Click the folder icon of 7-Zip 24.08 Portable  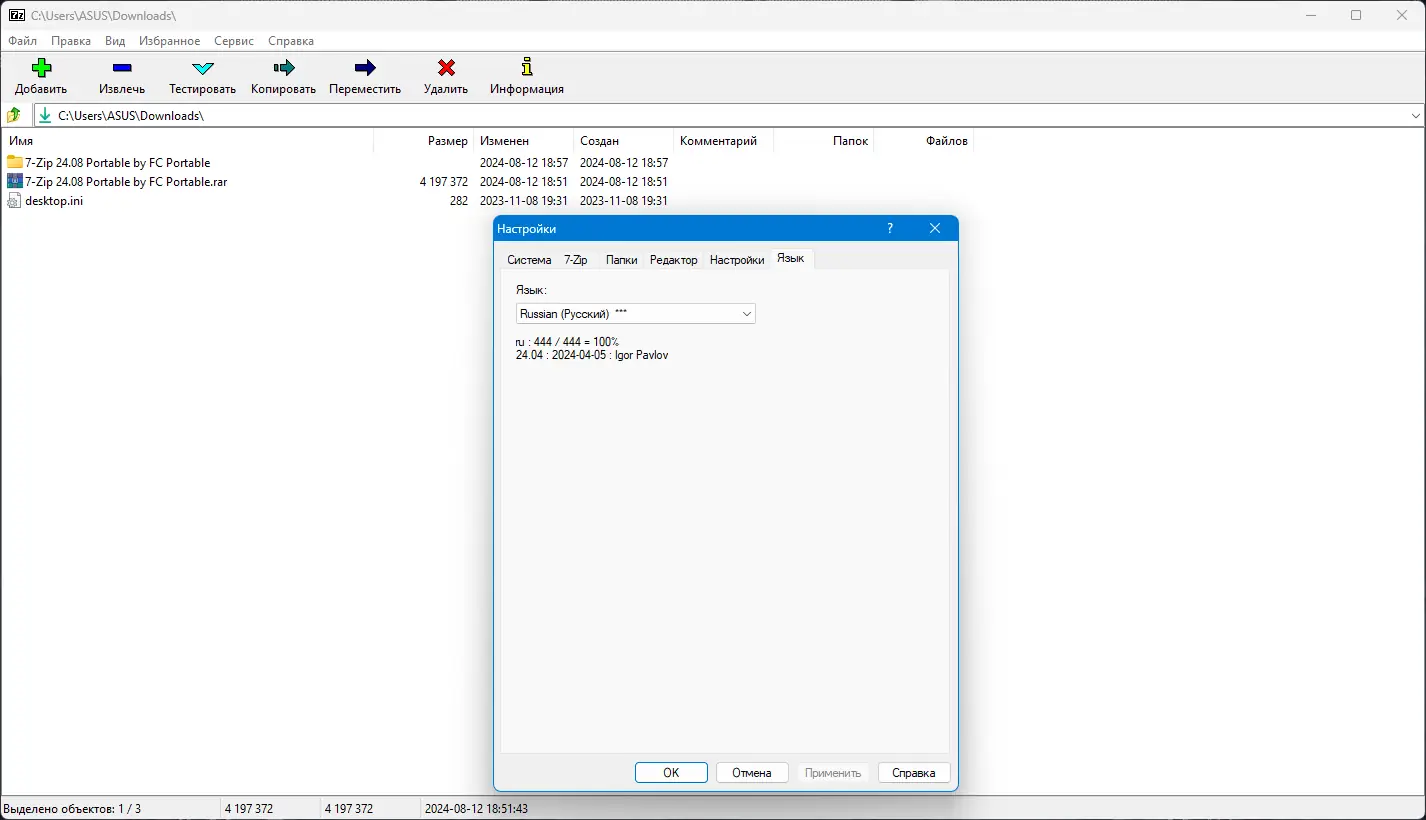pyautogui.click(x=14, y=162)
